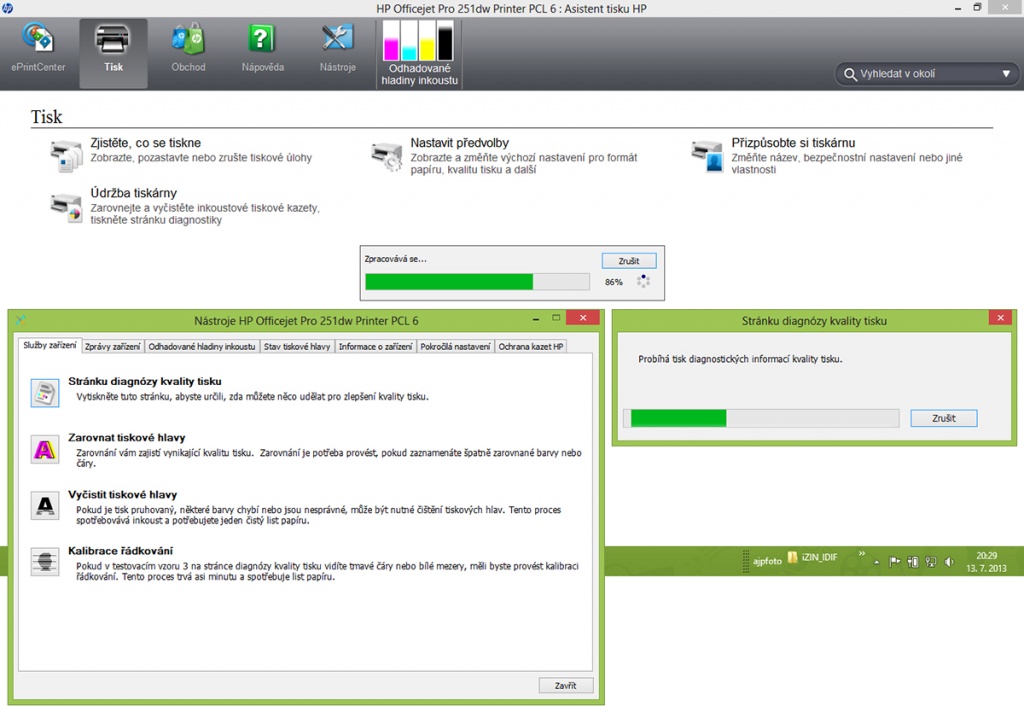This screenshot has width=1024, height=706.
Task: Open the 'Nastavit předvolby' link
Action: pyautogui.click(x=459, y=143)
